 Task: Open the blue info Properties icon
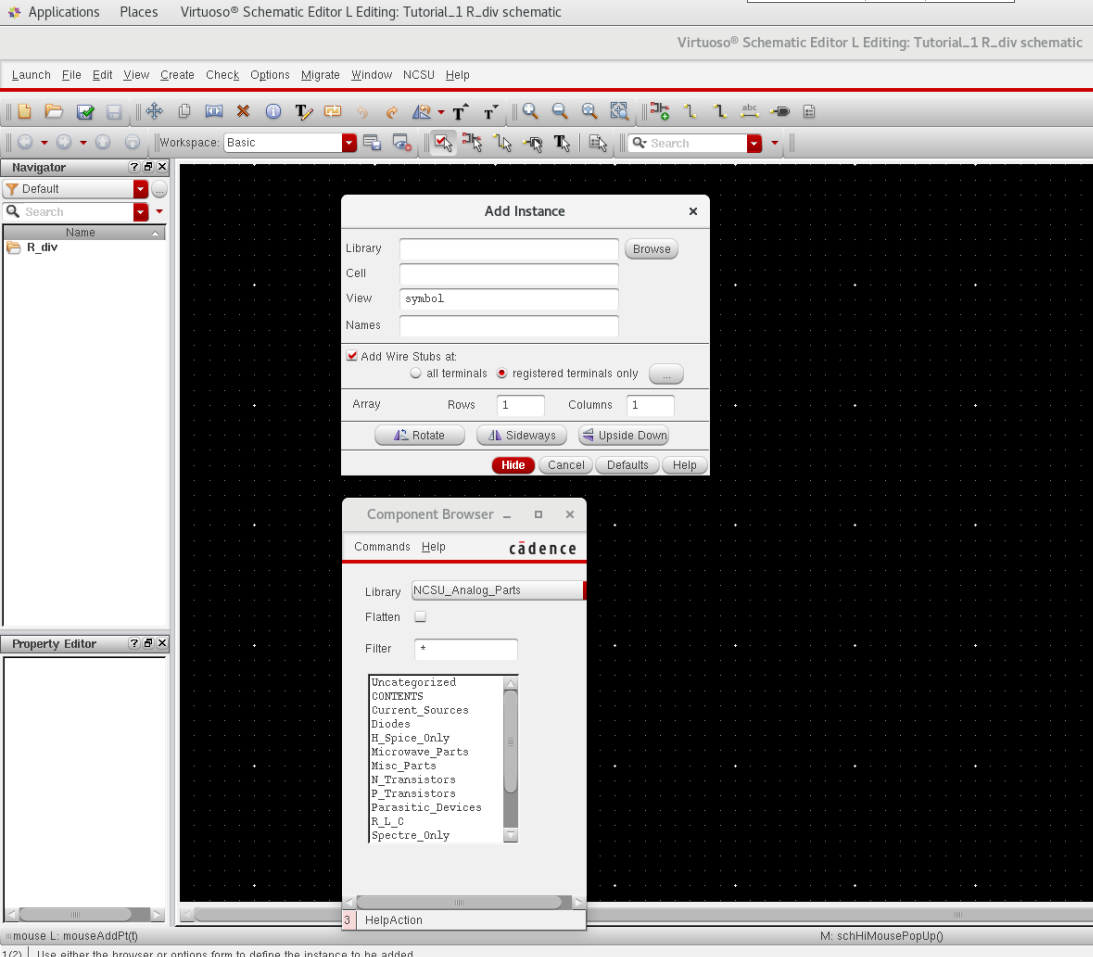pyautogui.click(x=273, y=112)
